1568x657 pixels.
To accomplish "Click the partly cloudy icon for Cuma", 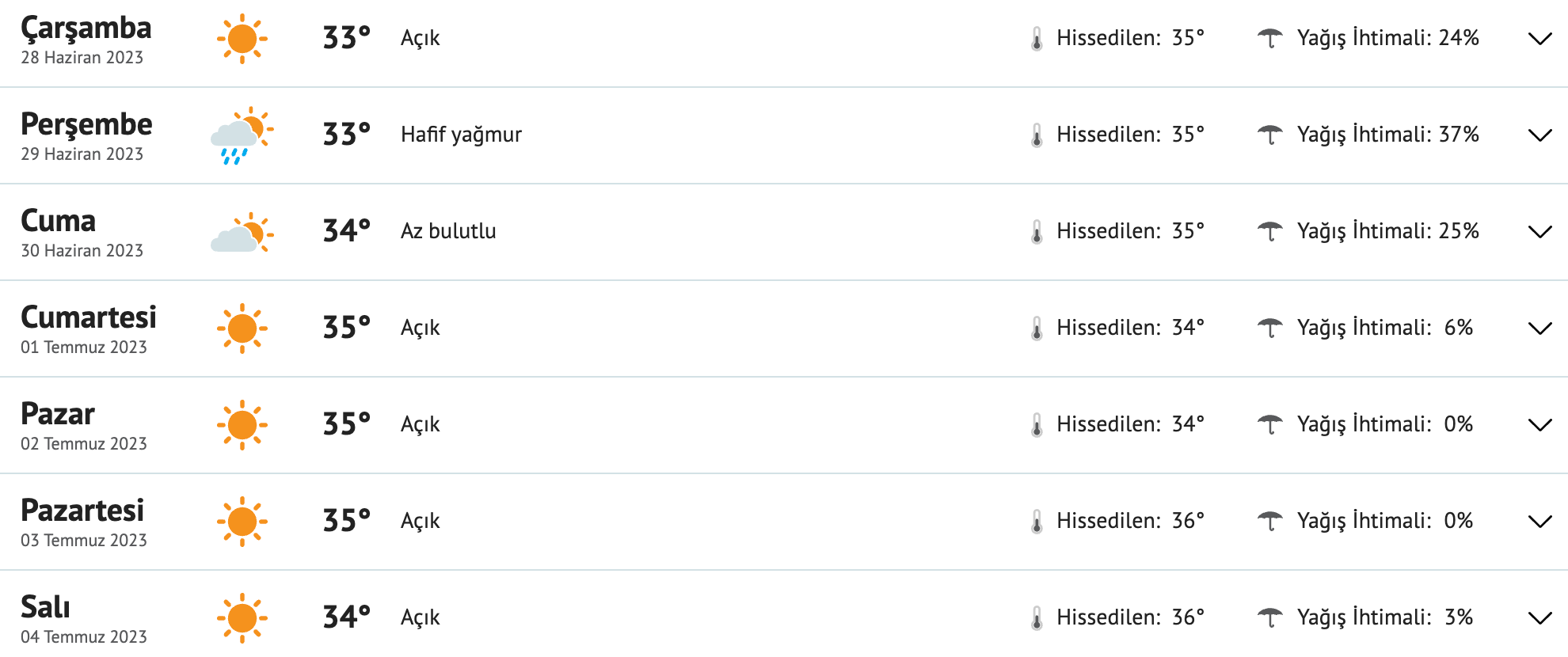I will 242,231.
